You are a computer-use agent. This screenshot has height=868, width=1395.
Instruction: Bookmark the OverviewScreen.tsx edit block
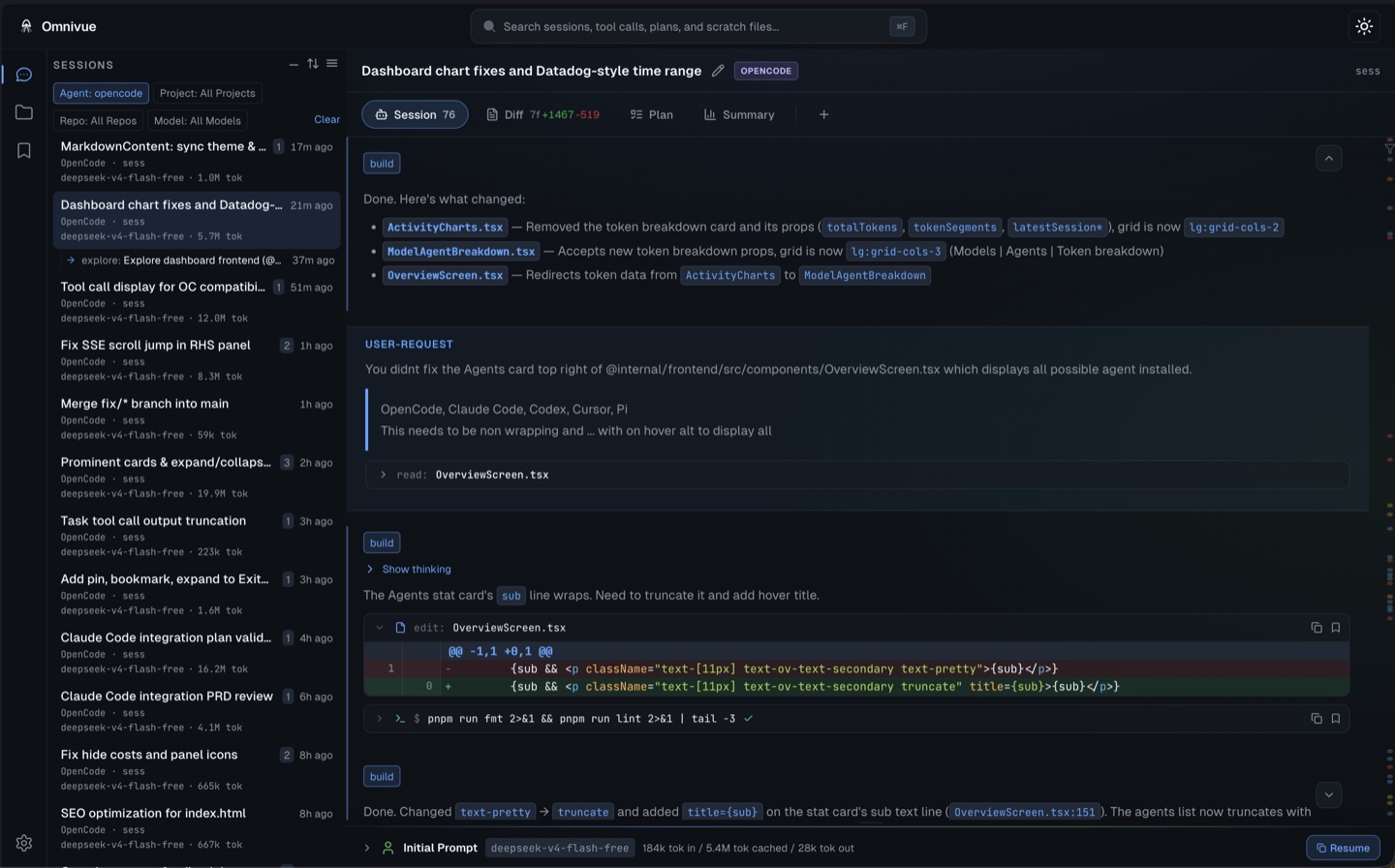(x=1336, y=628)
